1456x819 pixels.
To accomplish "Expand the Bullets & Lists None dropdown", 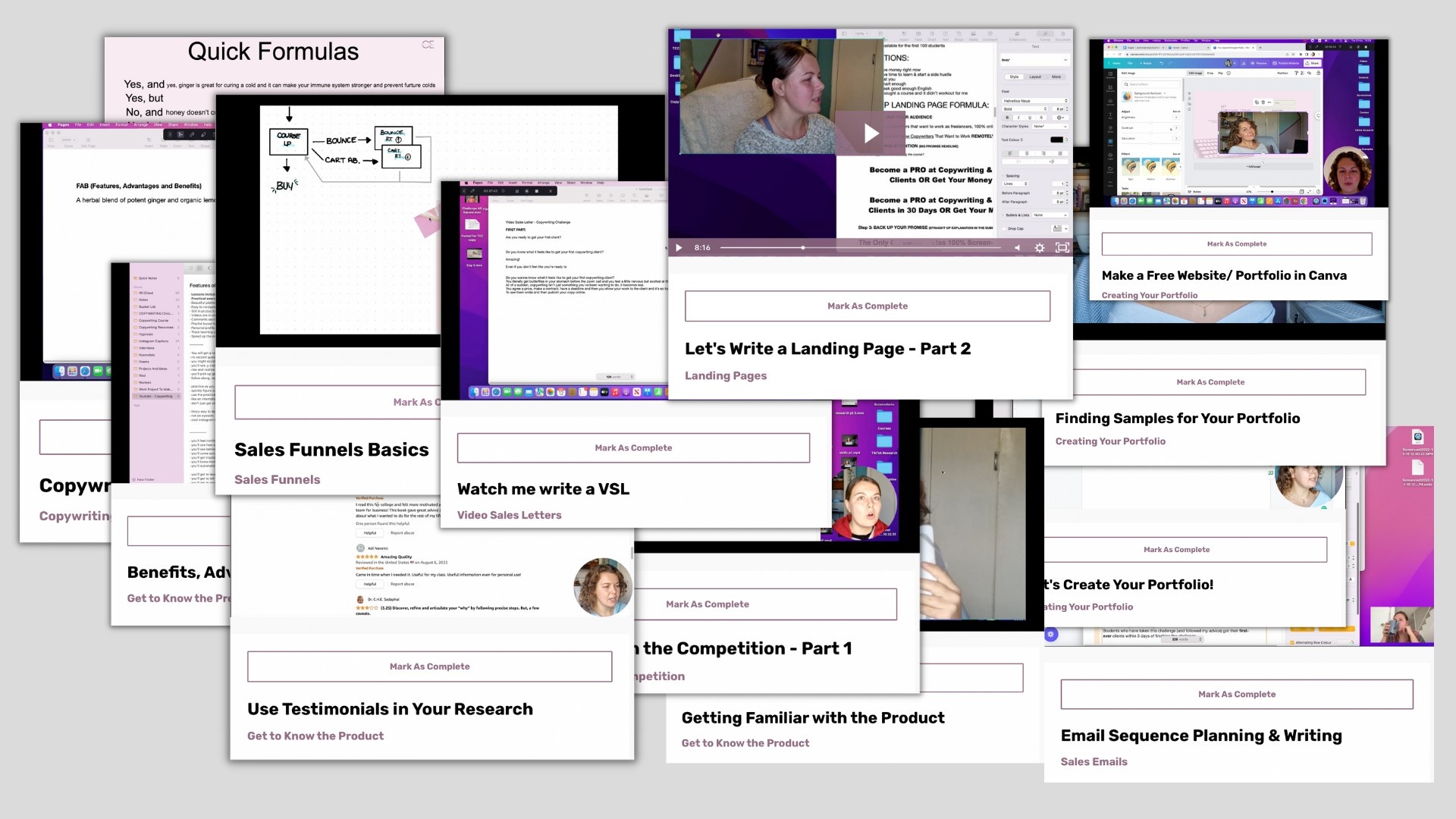I will tap(1049, 215).
